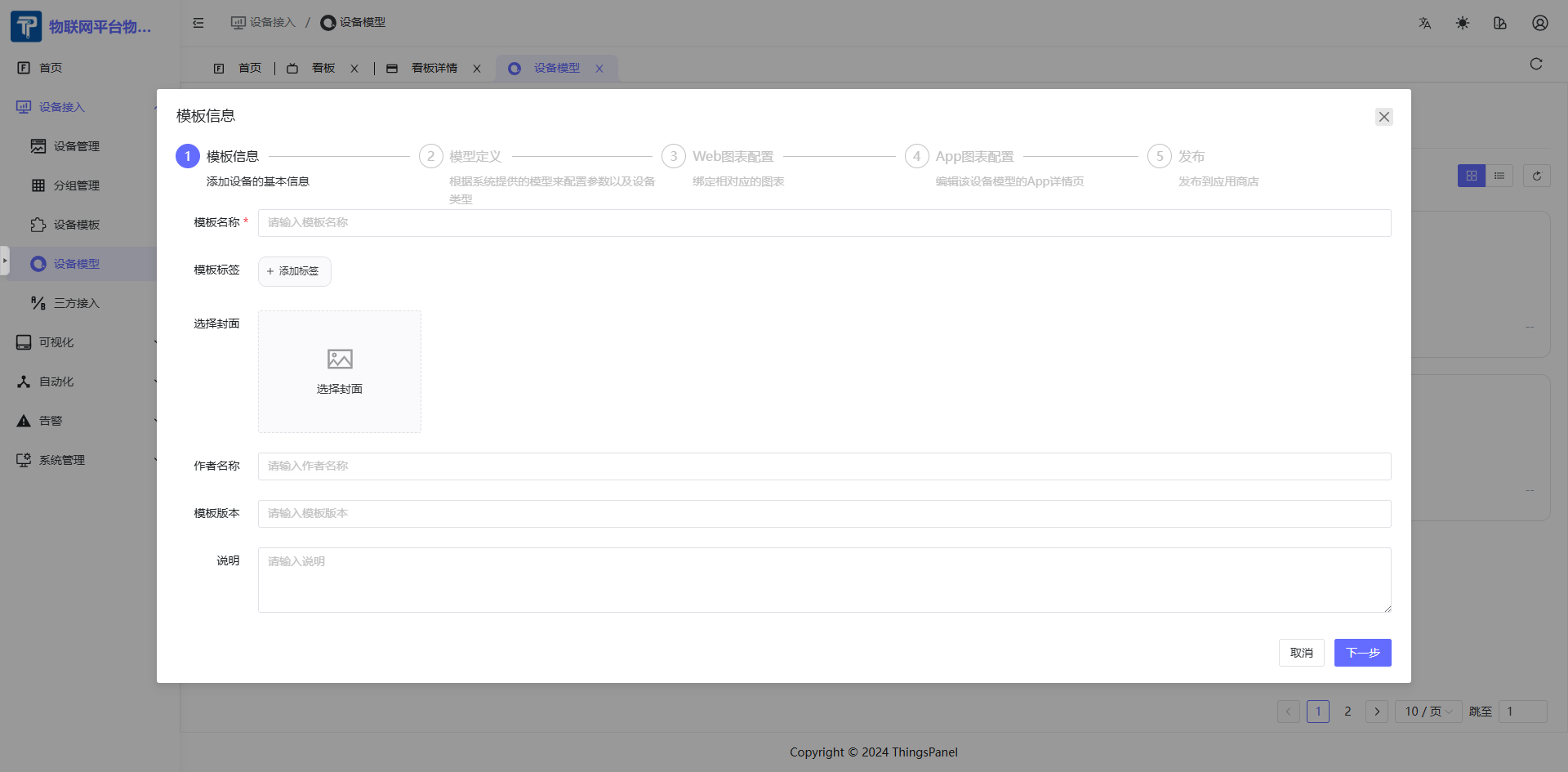Click the 添加标签 add tag button
1568x772 pixels.
(294, 271)
